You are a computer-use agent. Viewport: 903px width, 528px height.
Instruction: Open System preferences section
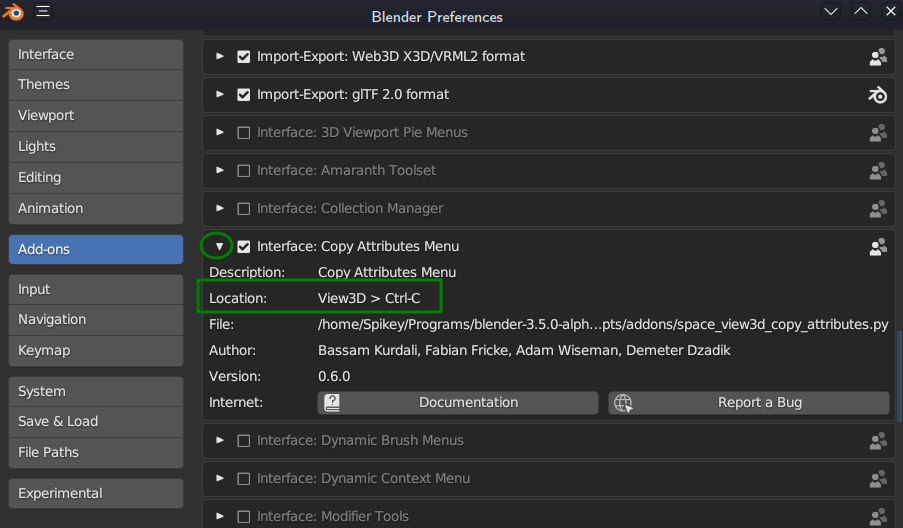pyautogui.click(x=96, y=392)
